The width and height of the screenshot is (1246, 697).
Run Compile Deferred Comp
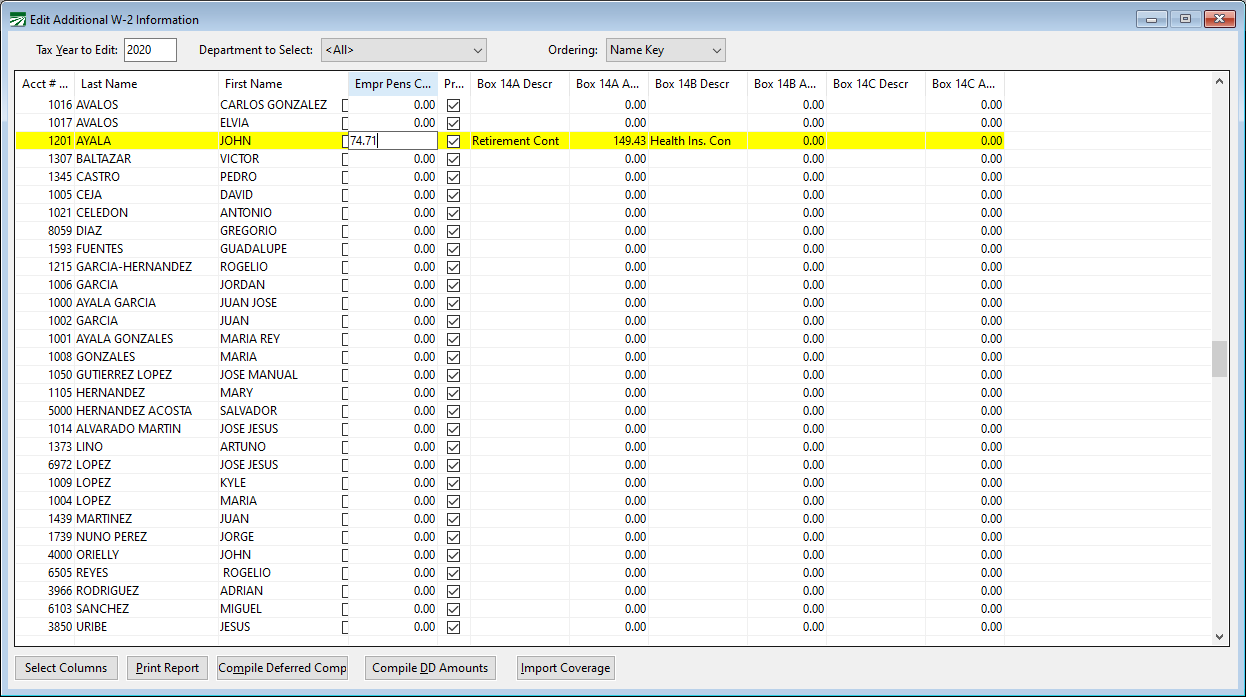[282, 668]
